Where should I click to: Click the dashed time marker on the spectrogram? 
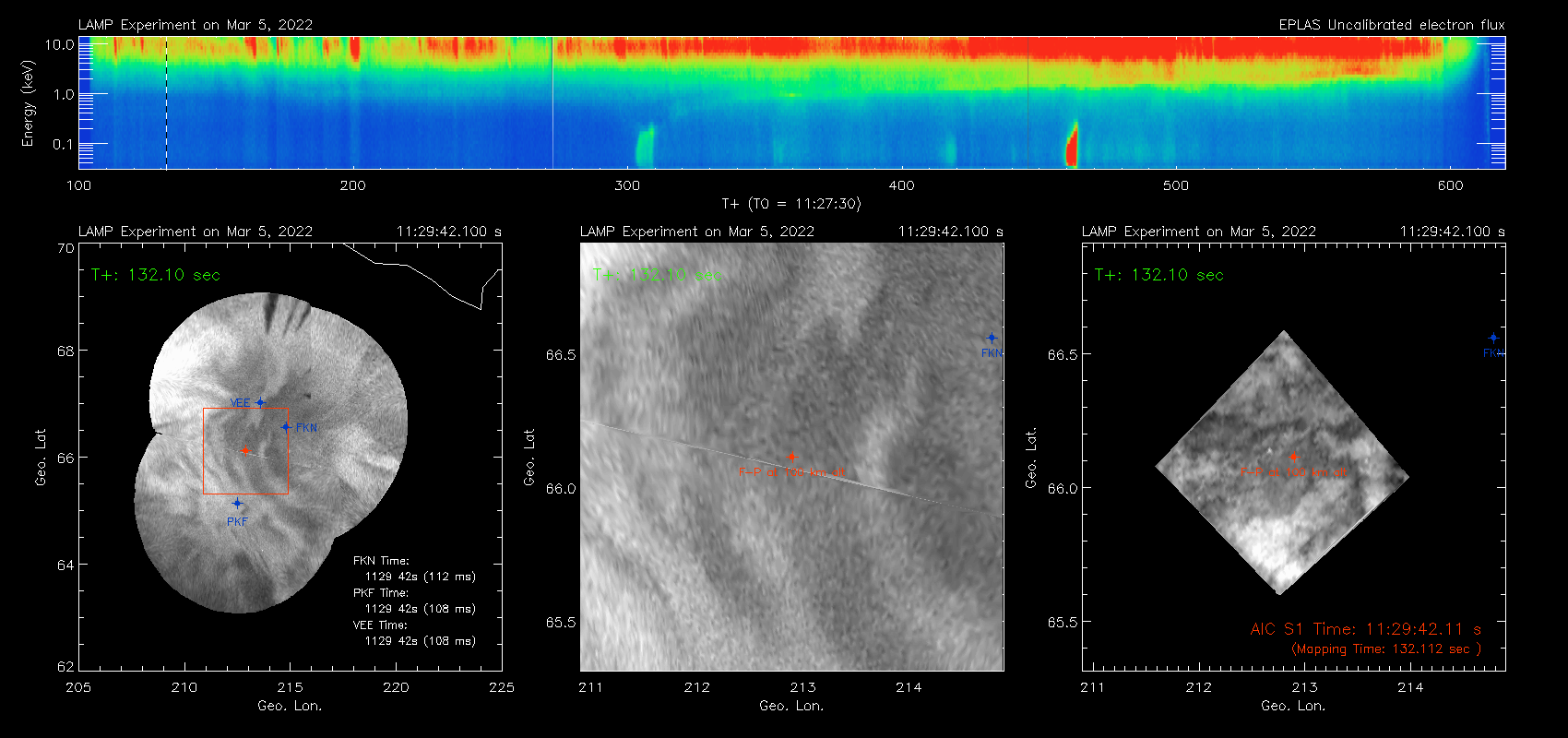(166, 102)
